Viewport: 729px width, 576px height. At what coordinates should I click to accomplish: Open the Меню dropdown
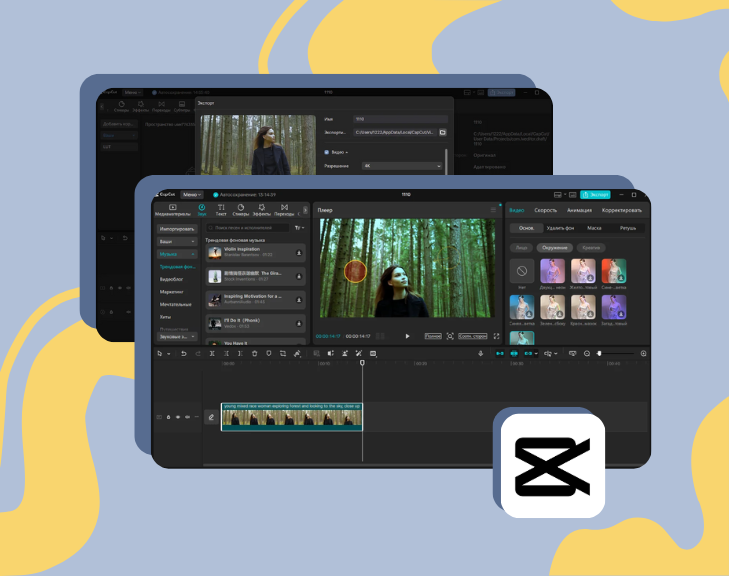click(x=191, y=194)
